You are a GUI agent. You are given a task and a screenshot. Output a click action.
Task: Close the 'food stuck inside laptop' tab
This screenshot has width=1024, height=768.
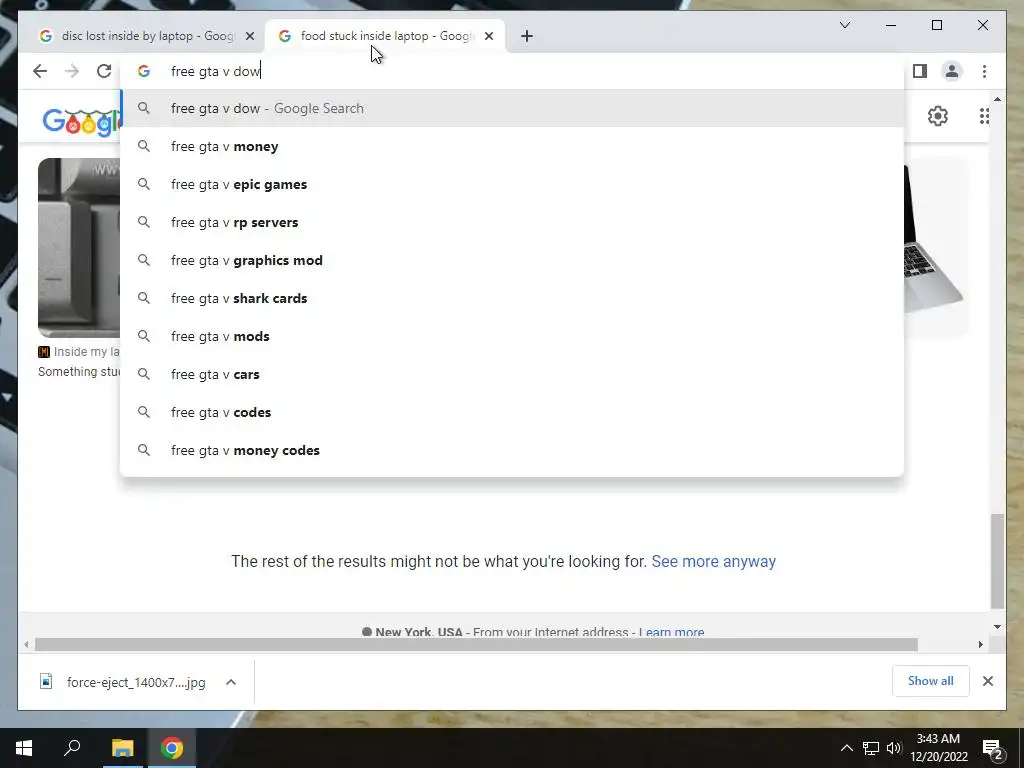488,36
